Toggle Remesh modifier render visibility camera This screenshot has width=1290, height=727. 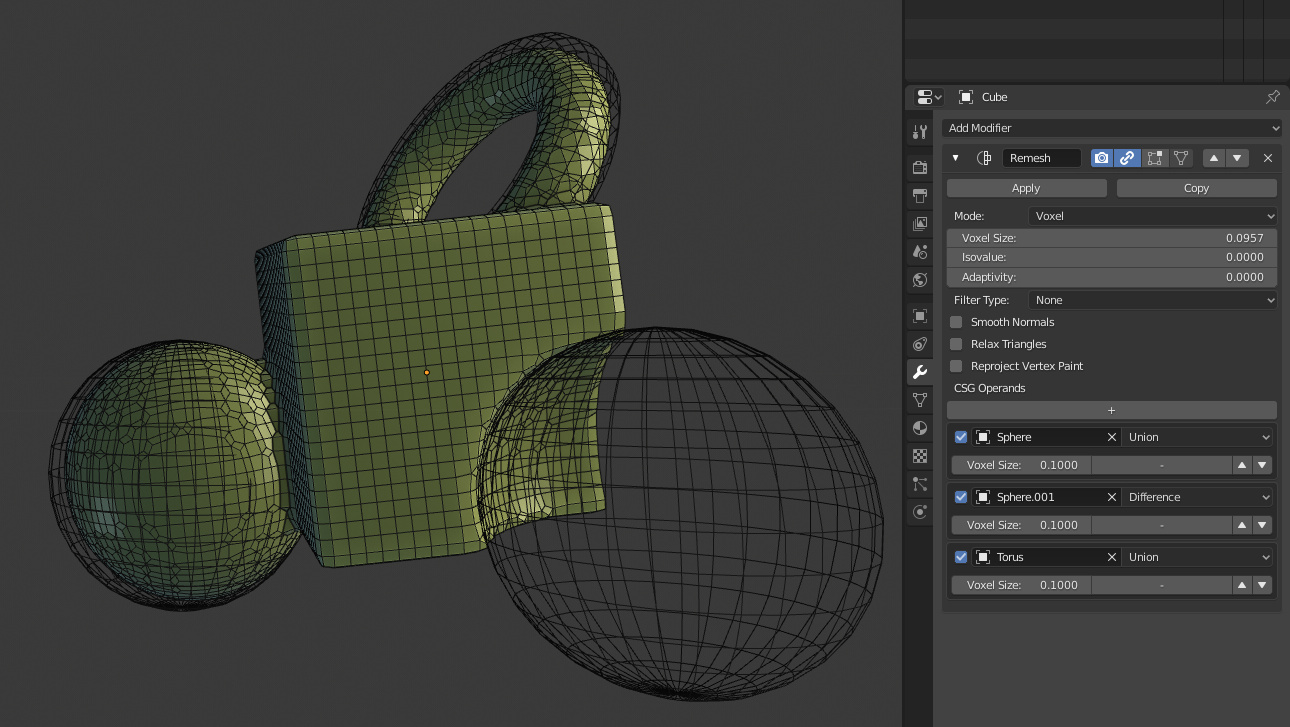pos(1102,158)
